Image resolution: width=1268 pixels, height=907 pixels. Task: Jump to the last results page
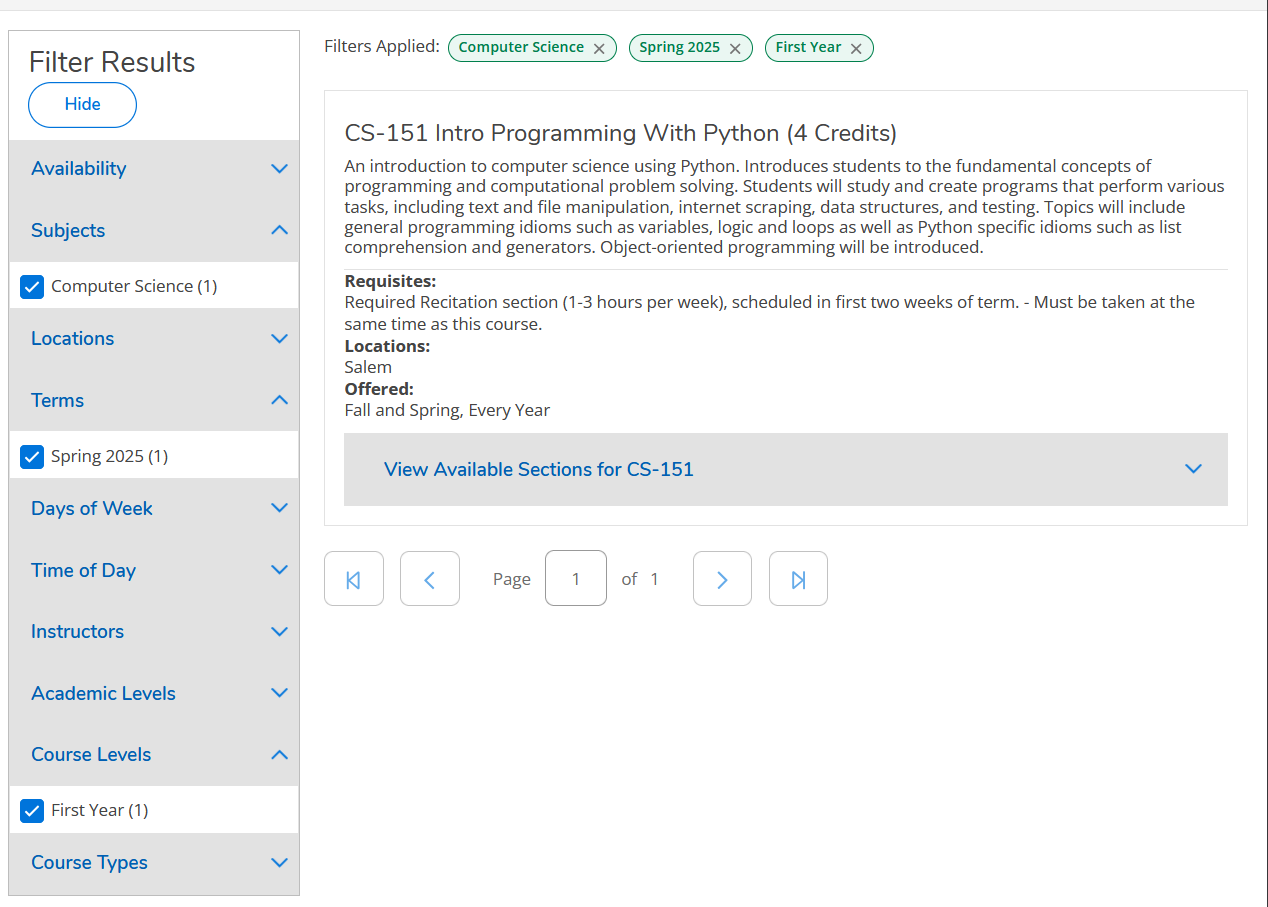[798, 579]
